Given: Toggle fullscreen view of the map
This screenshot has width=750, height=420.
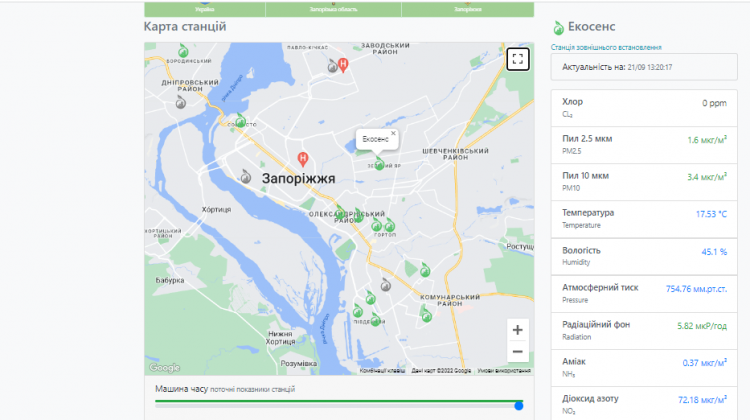Looking at the screenshot, I should tap(517, 58).
